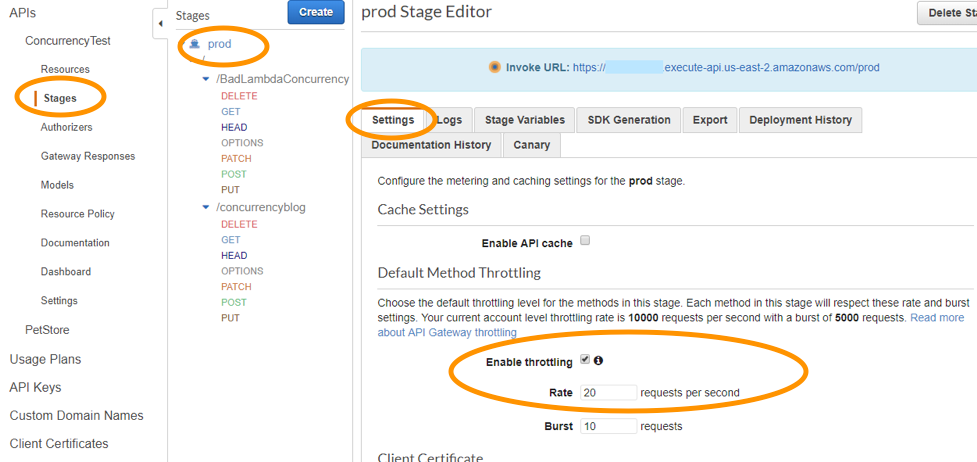Go to Resources in the sidebar

click(x=65, y=69)
